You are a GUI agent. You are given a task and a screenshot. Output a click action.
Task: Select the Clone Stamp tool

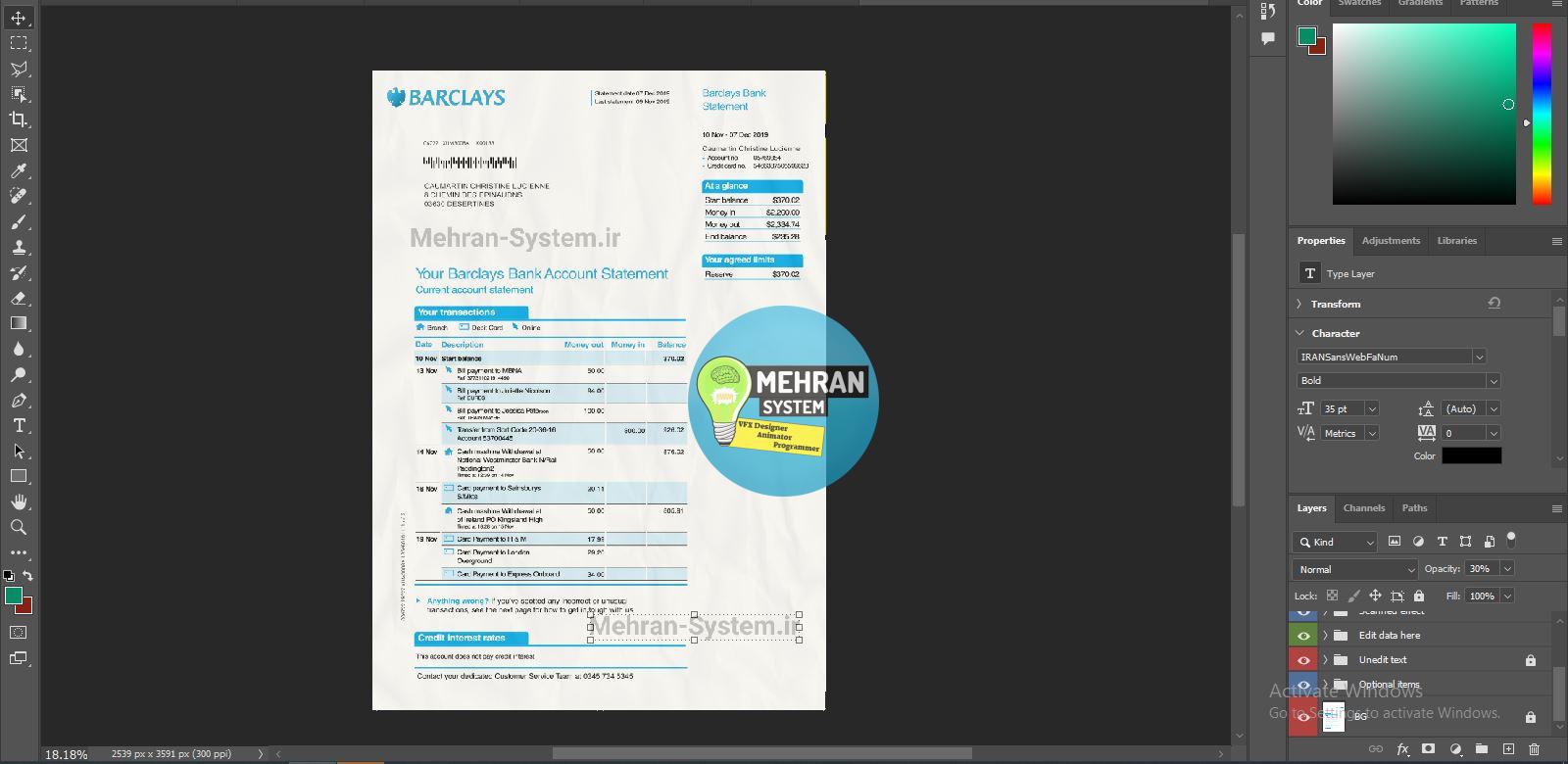pos(19,247)
